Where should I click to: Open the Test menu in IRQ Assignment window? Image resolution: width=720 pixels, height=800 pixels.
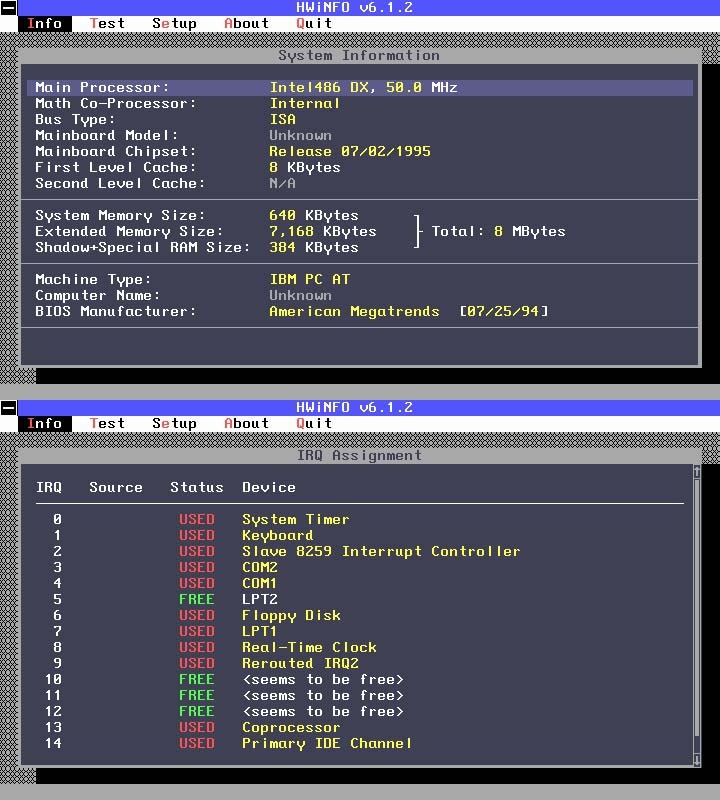point(107,423)
